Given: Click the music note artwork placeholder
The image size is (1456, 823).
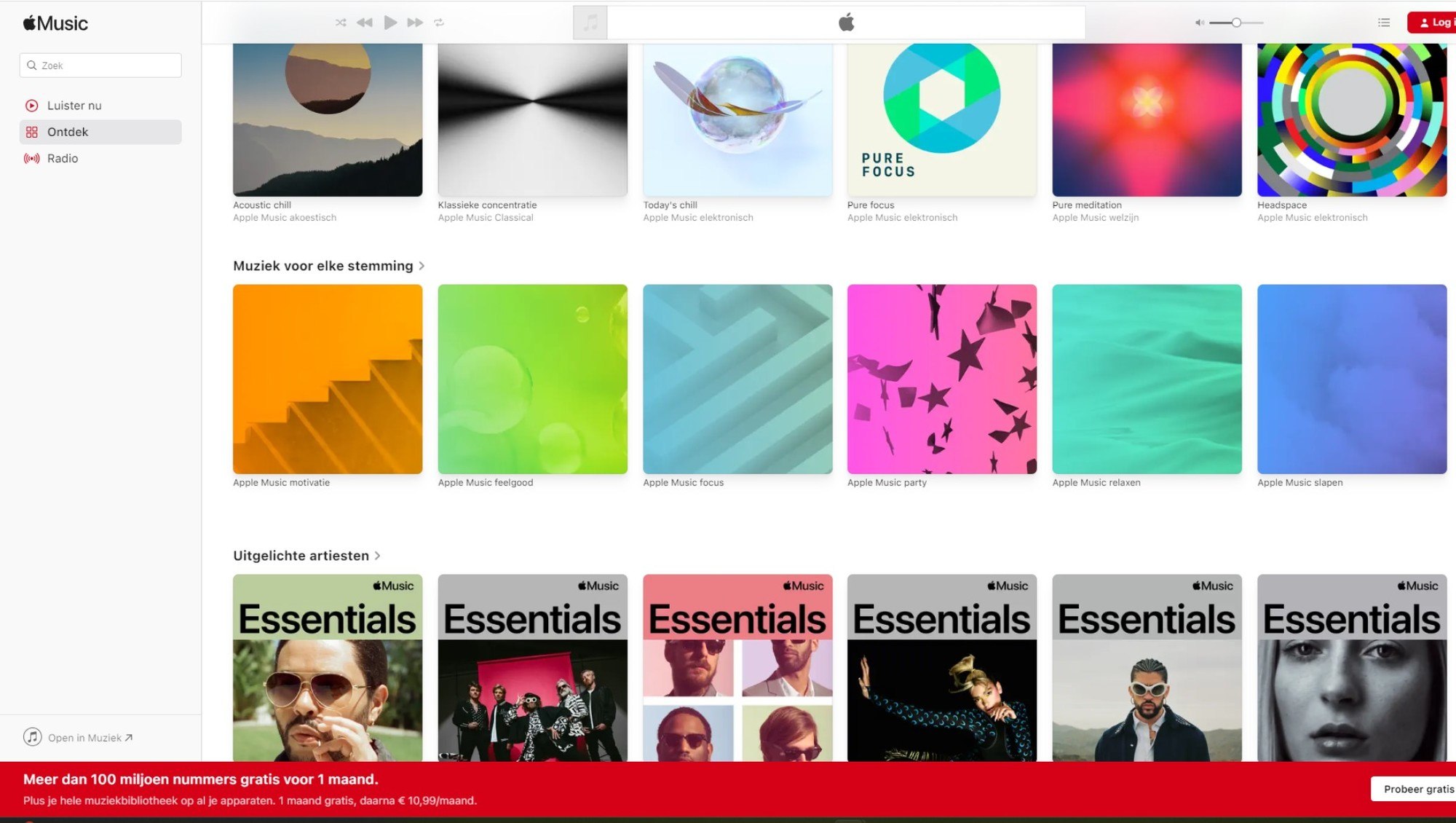Looking at the screenshot, I should pos(590,23).
